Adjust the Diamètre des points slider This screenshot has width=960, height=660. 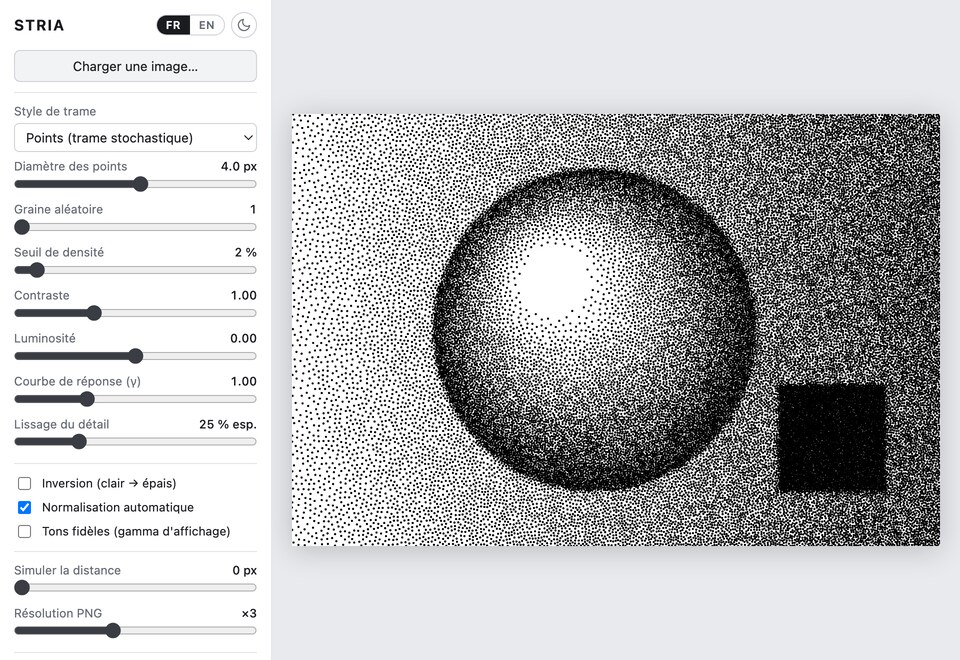135,184
